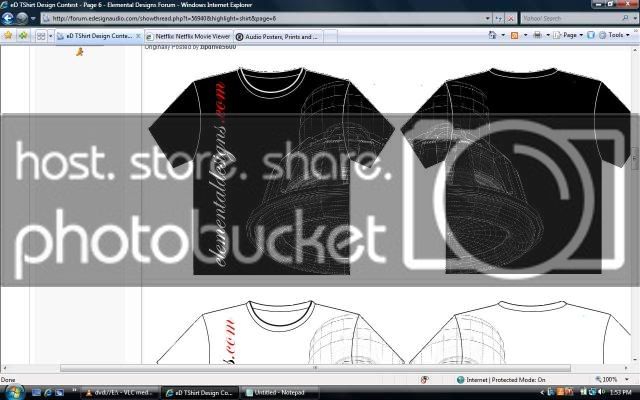Click the 100% zoom level button
The image size is (640, 400).
click(607, 380)
